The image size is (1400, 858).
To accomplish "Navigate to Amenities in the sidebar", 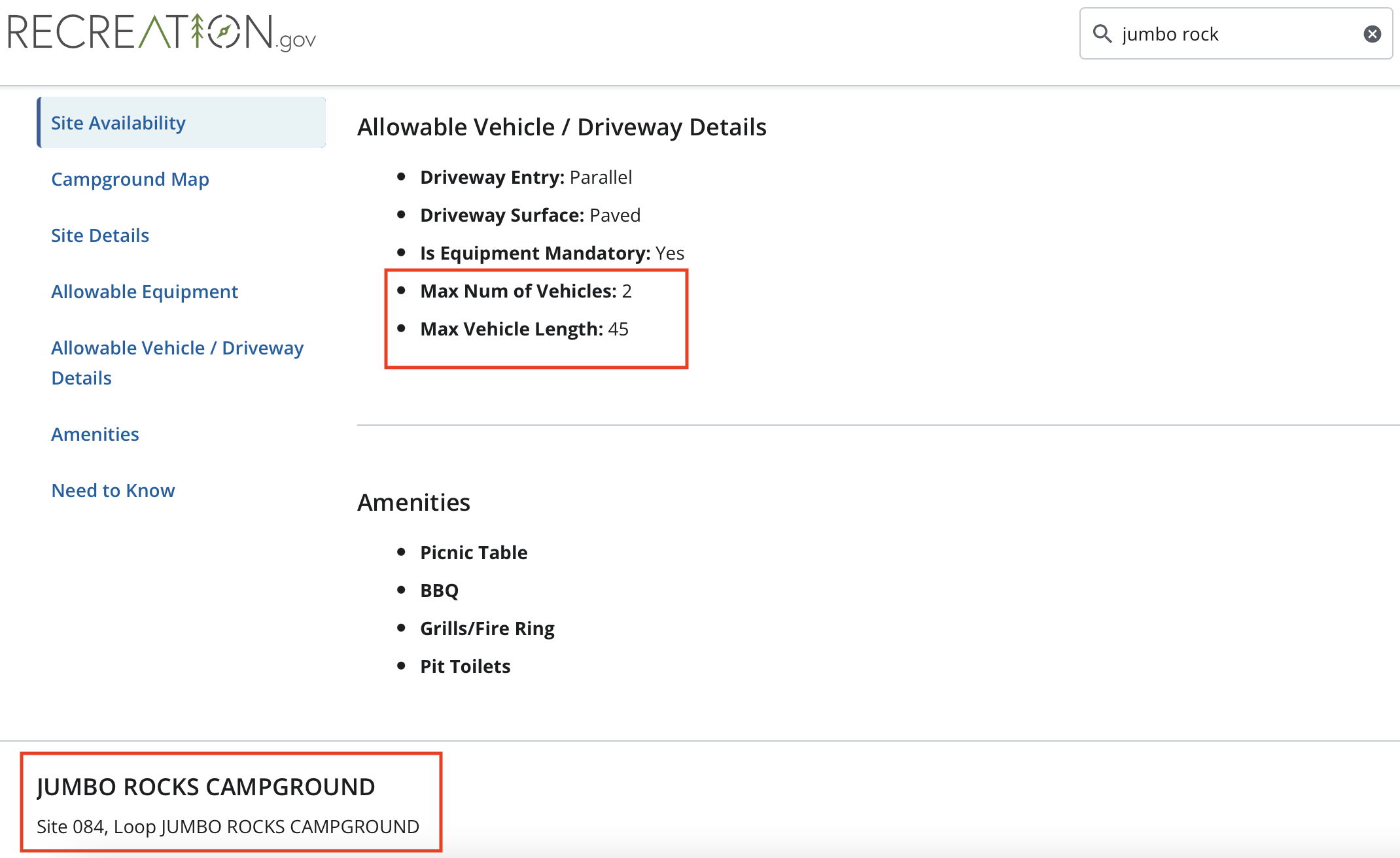I will tap(95, 434).
